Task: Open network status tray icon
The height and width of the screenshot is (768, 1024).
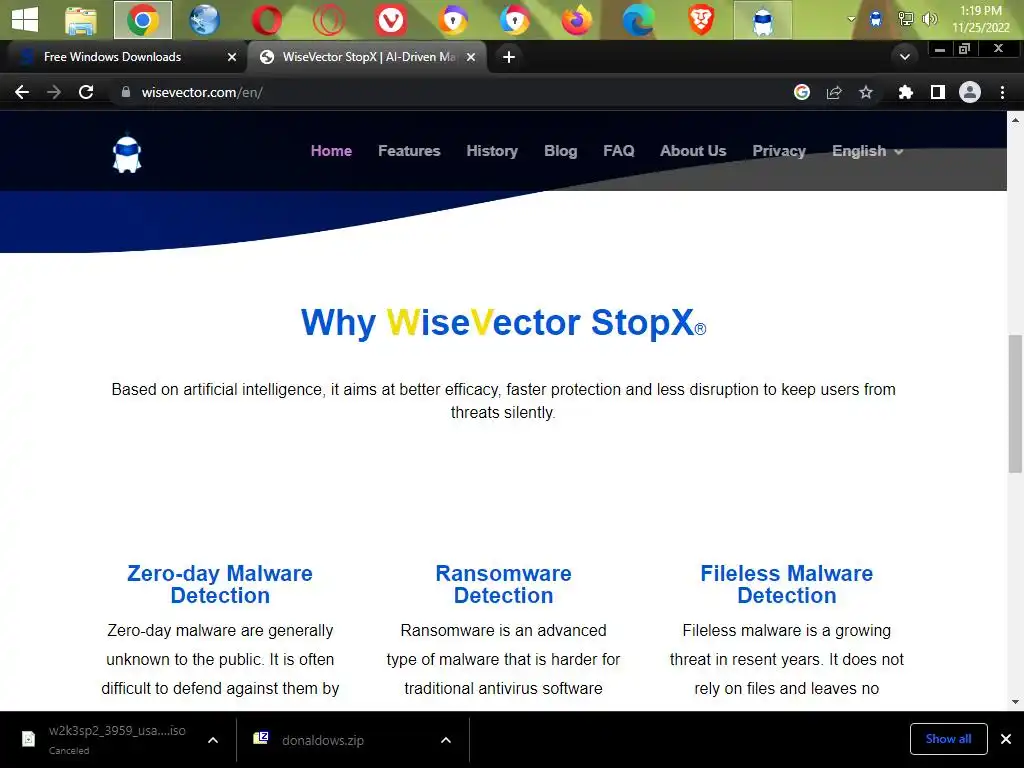Action: point(905,19)
